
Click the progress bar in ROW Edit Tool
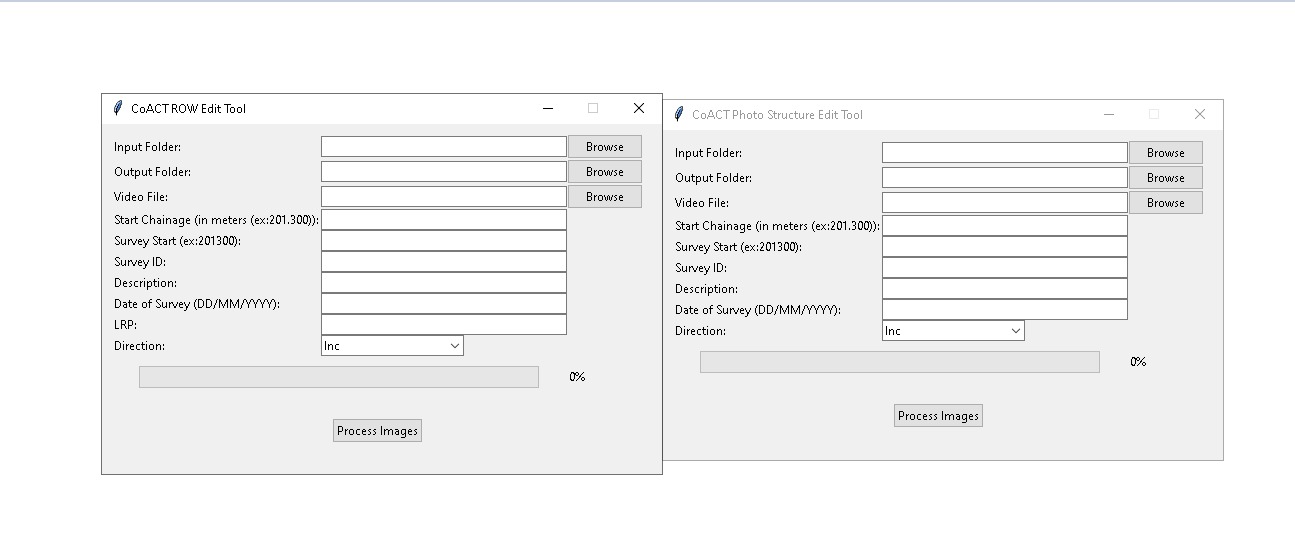tap(338, 377)
